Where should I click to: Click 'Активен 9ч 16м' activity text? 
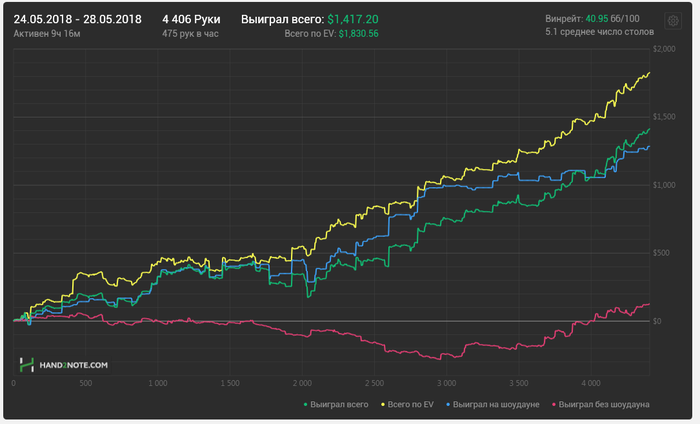47,34
